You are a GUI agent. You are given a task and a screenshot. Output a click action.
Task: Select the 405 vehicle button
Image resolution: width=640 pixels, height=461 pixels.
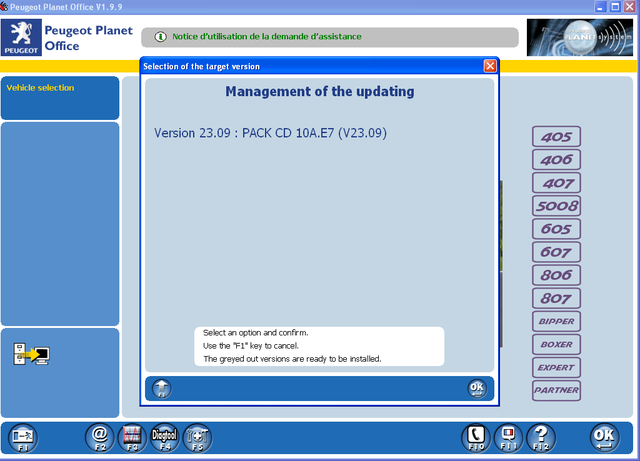click(556, 136)
